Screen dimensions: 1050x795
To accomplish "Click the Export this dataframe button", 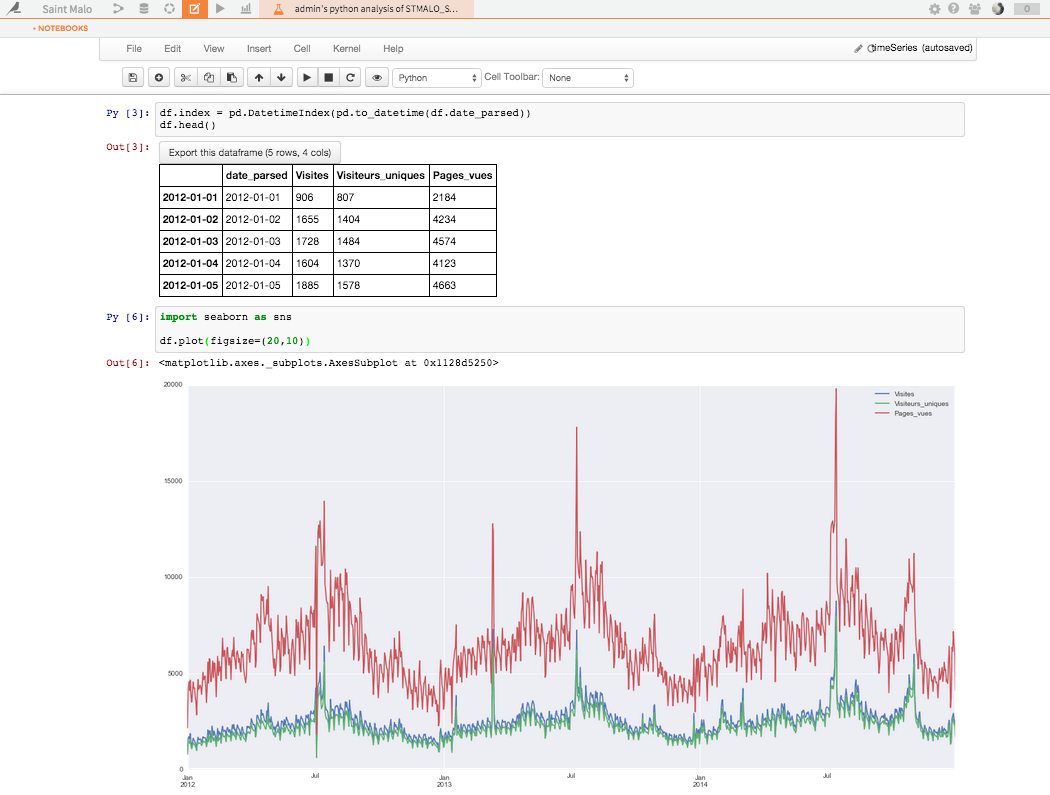I will click(x=249, y=151).
